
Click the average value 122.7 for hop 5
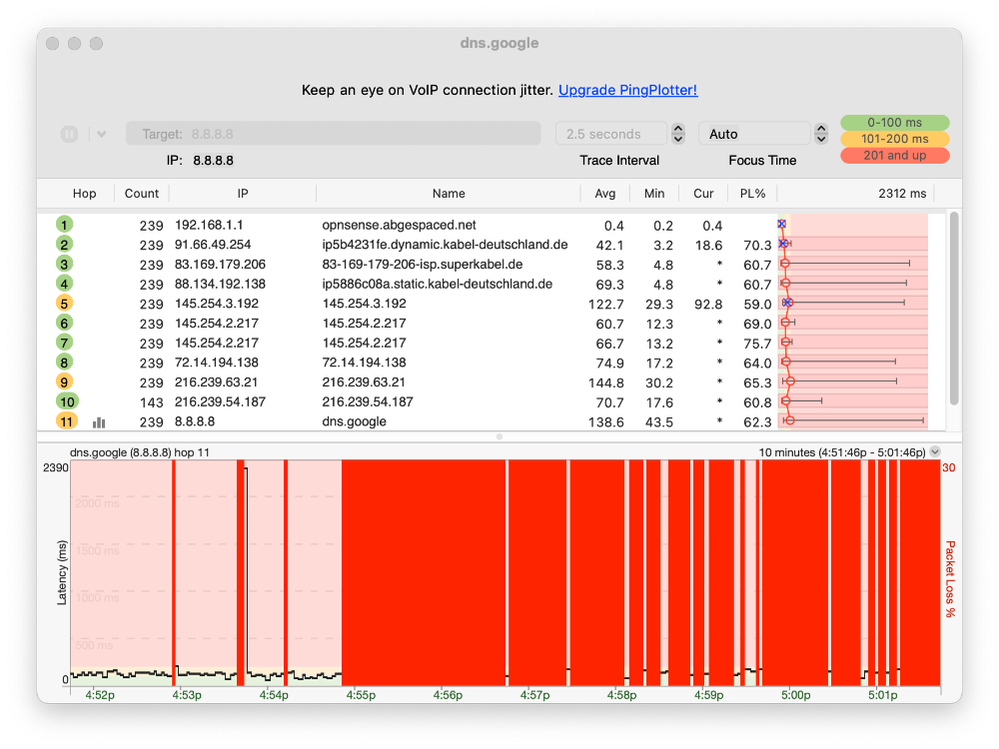[606, 304]
